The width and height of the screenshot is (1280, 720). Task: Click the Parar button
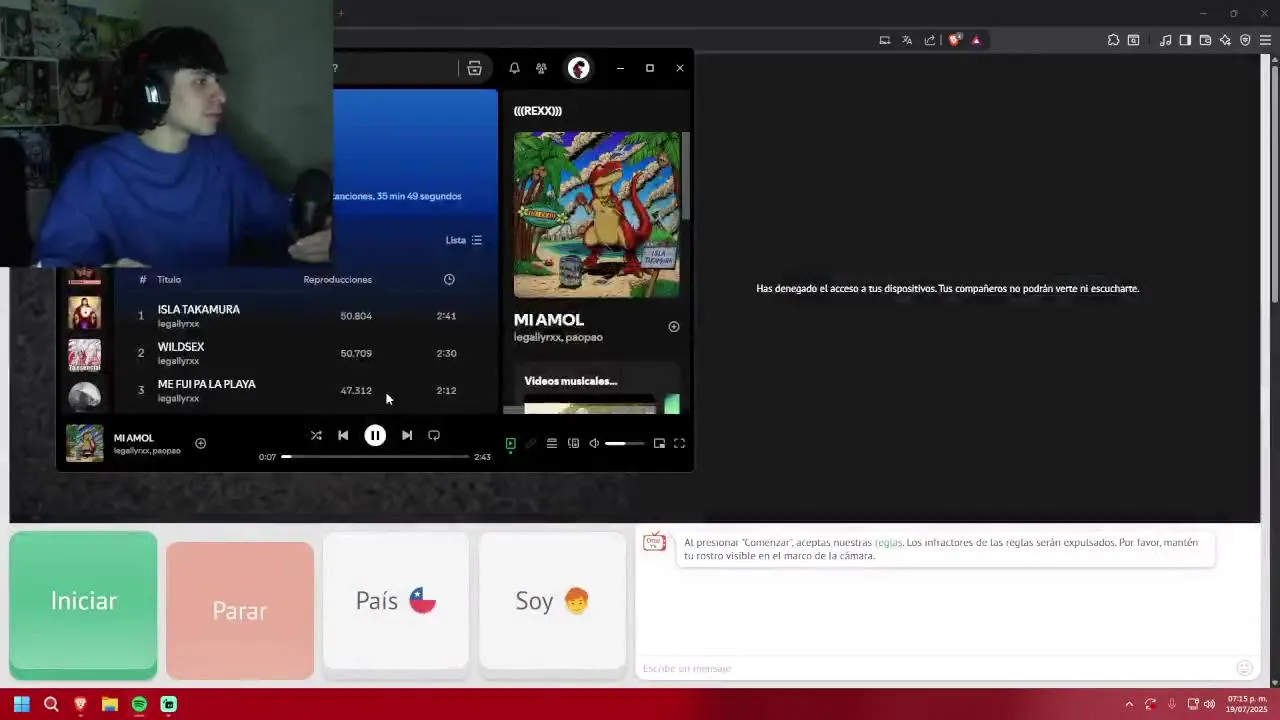point(240,610)
